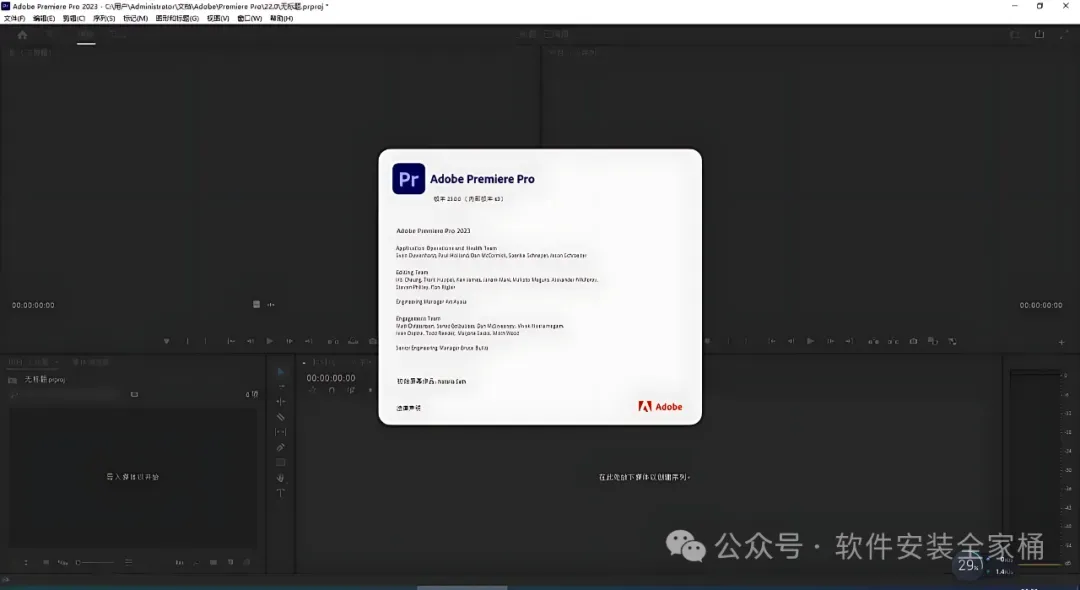
Task: Go to In point in Program monitor
Action: [x=772, y=341]
